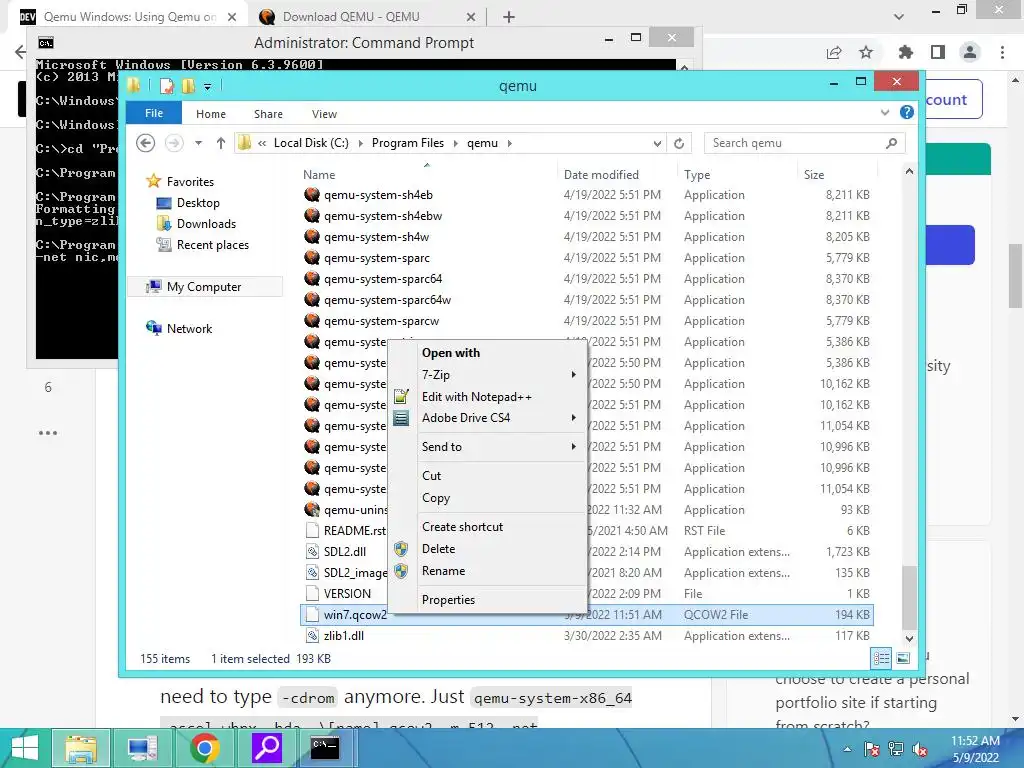Go forward in Explorer navigation
The image size is (1024, 768).
(174, 143)
